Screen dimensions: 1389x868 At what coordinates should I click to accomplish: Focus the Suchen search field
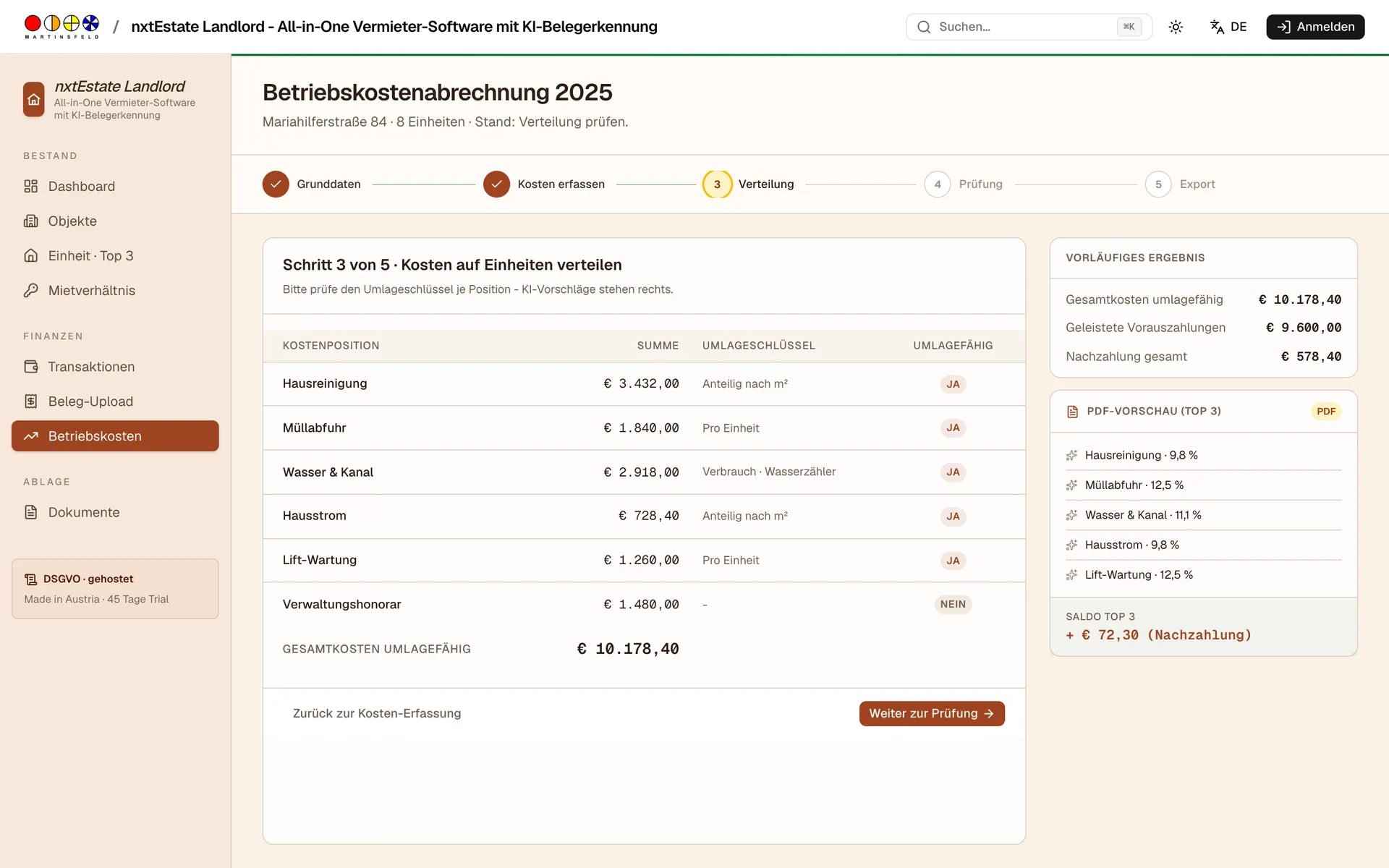coord(1029,27)
